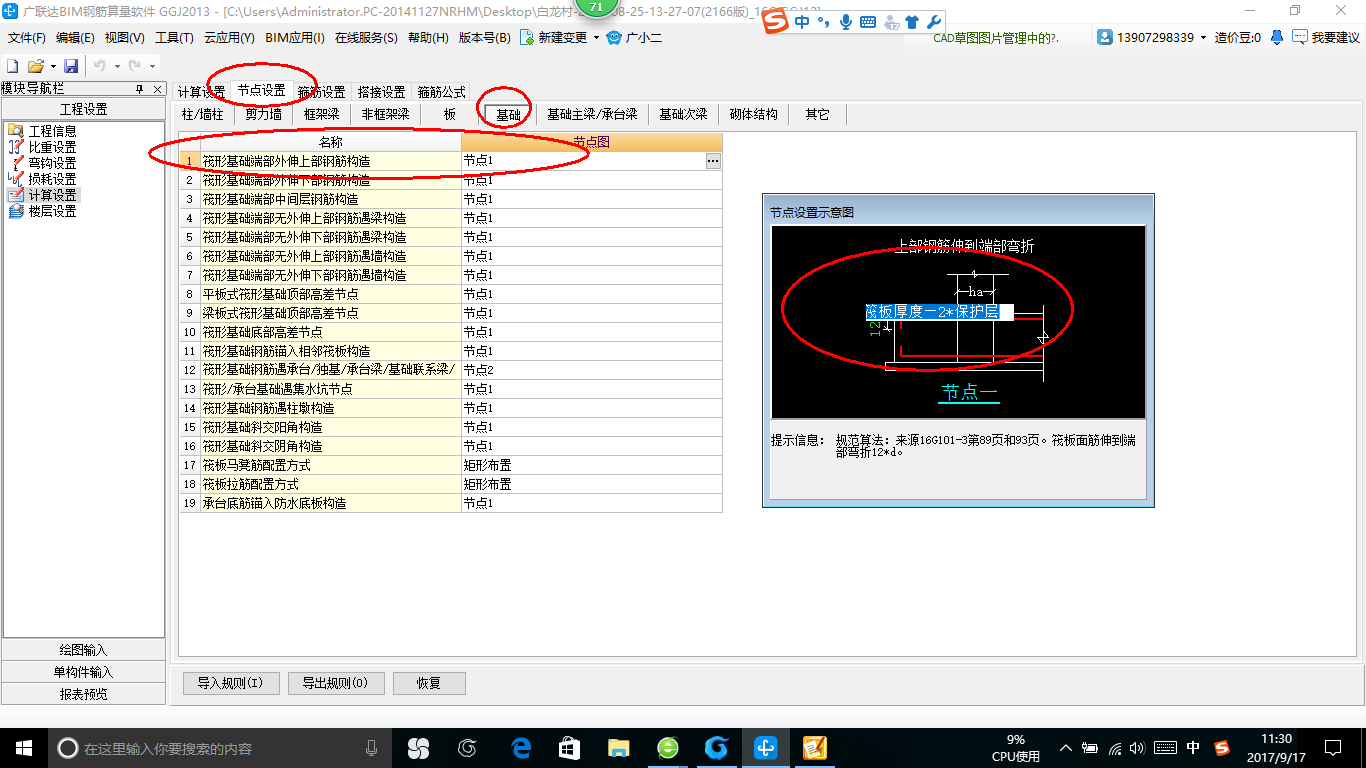Close the 模块导航栏 panel
The width and height of the screenshot is (1366, 768).
156,89
